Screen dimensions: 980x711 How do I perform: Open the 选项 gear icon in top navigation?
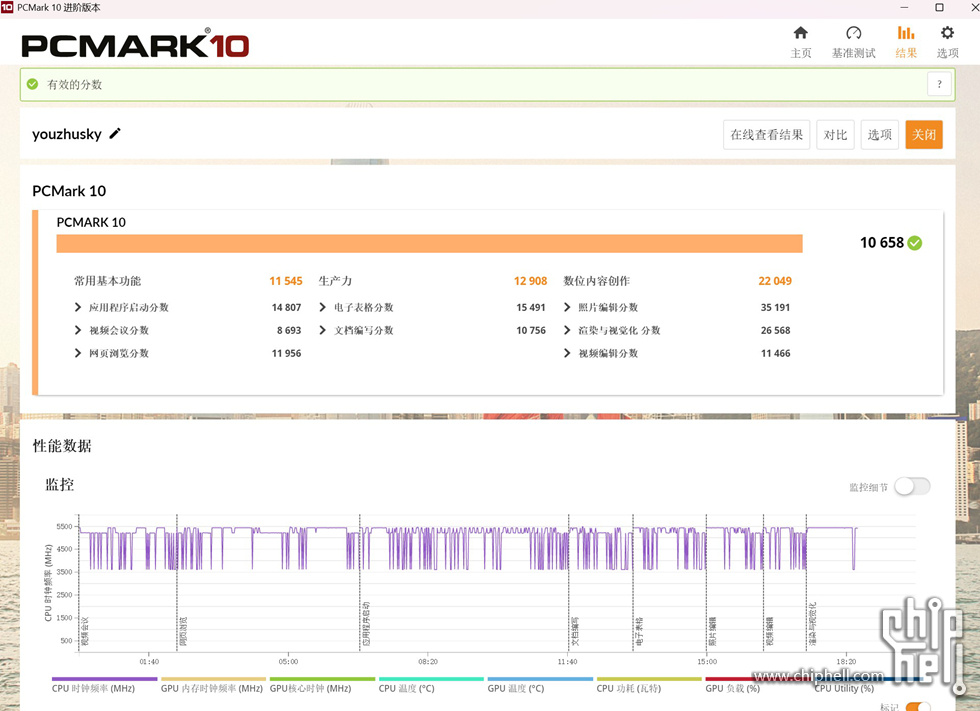948,33
